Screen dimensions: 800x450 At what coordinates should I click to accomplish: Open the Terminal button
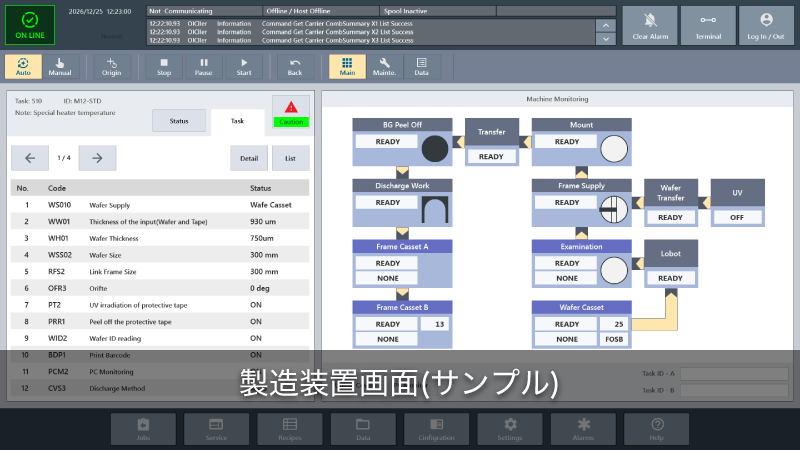coord(708,25)
